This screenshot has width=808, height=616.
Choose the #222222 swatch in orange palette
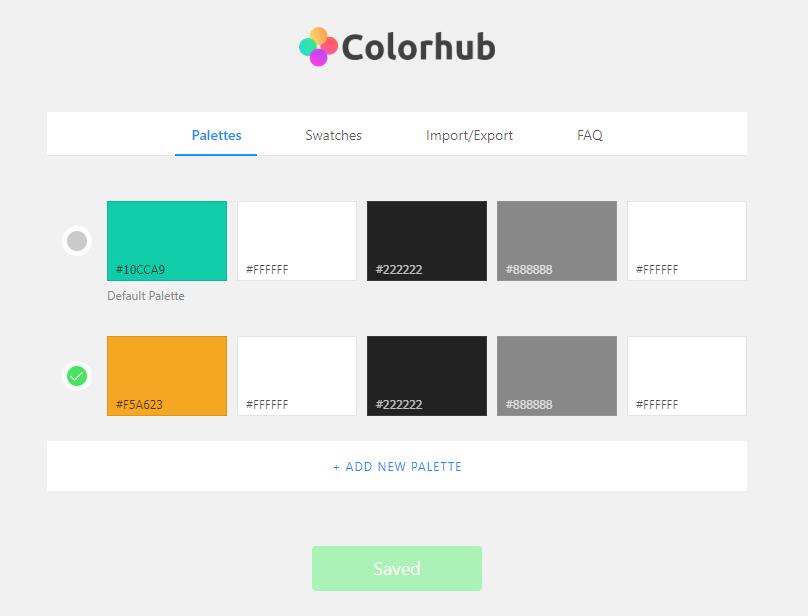tap(427, 376)
